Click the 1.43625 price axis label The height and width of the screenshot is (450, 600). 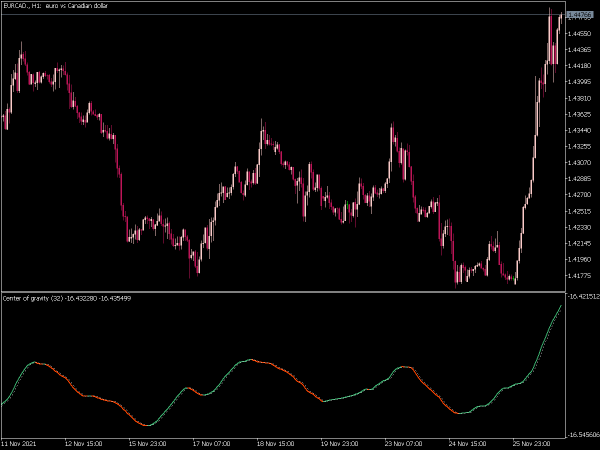coord(579,114)
